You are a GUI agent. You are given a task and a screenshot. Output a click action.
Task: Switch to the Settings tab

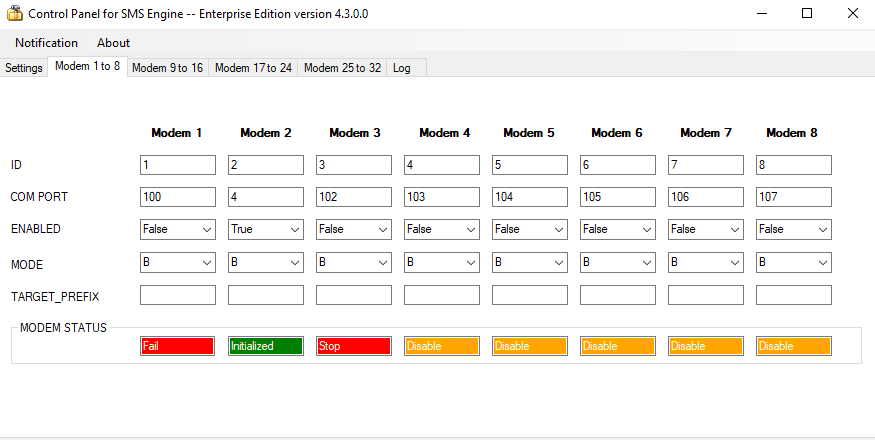click(x=24, y=68)
